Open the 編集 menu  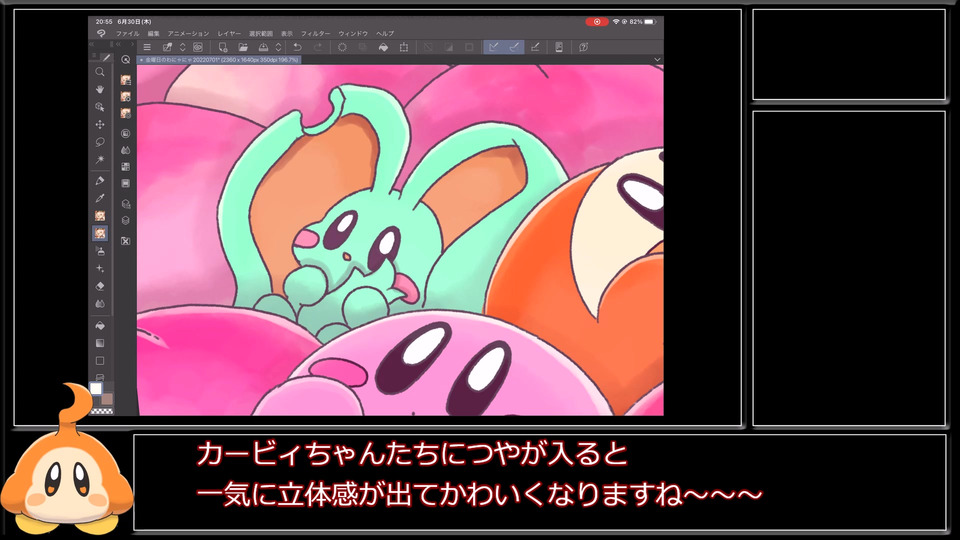coord(154,34)
